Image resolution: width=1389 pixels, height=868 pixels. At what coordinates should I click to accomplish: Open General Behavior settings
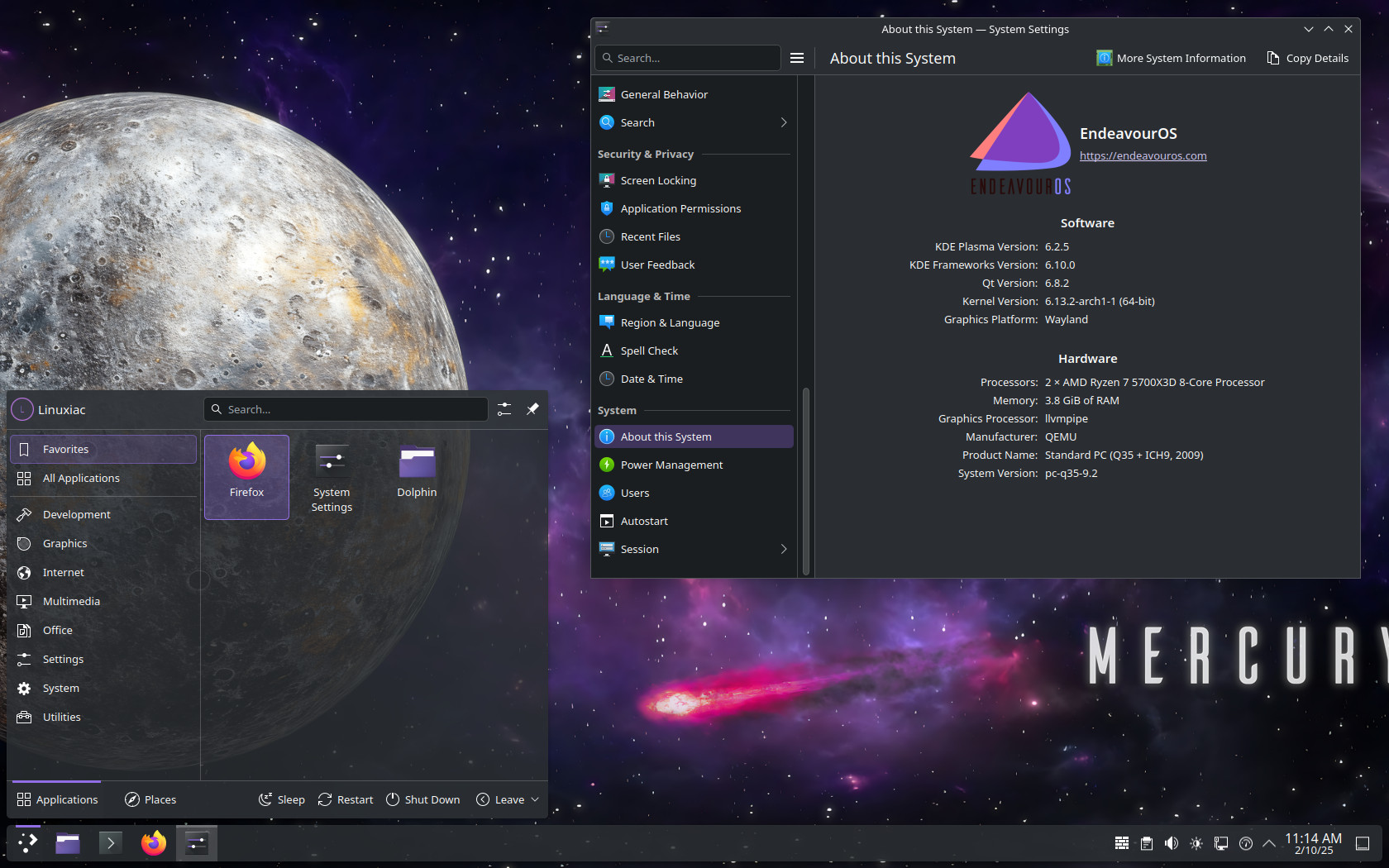tap(694, 94)
